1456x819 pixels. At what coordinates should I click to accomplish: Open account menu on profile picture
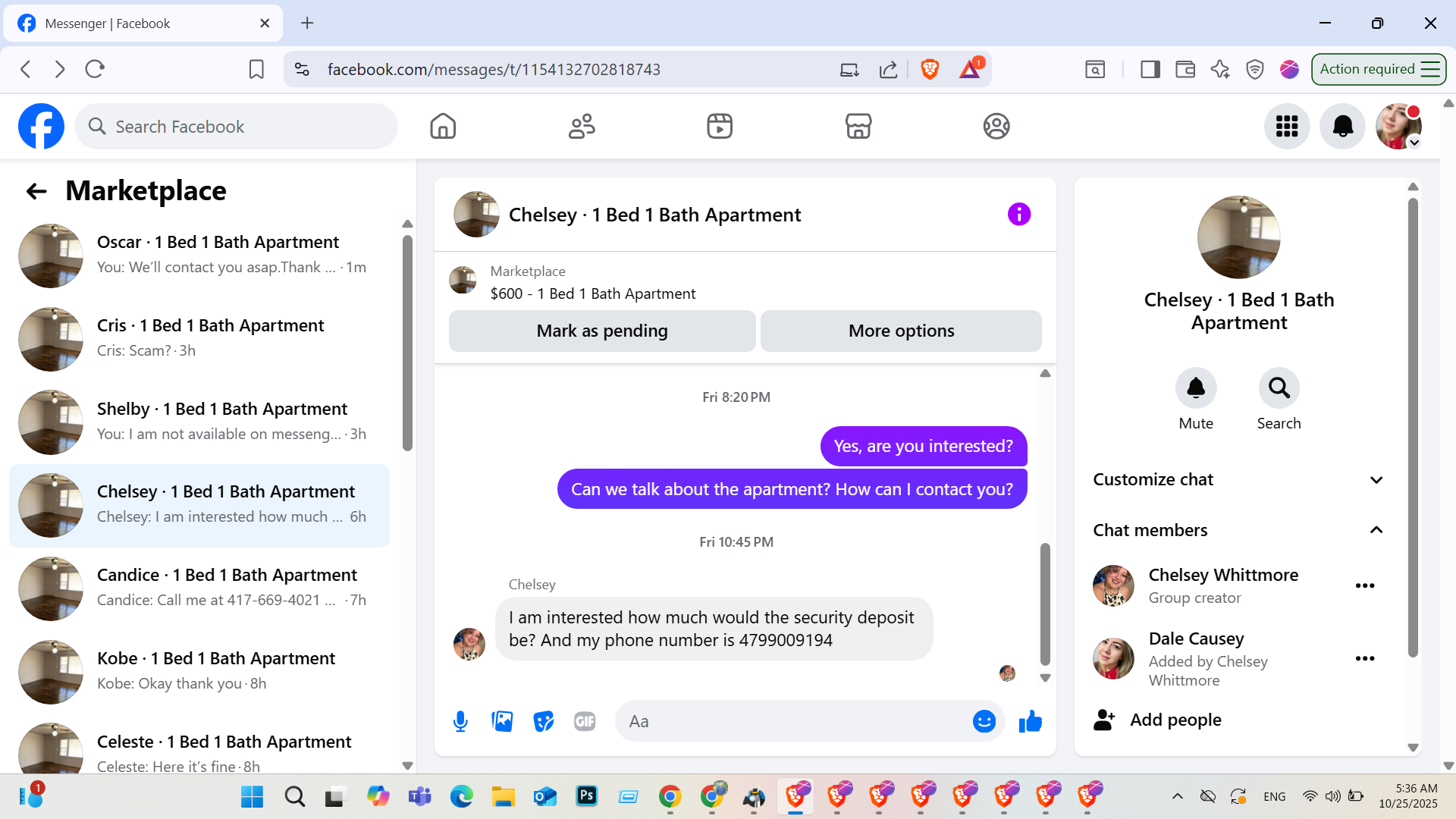pyautogui.click(x=1398, y=126)
